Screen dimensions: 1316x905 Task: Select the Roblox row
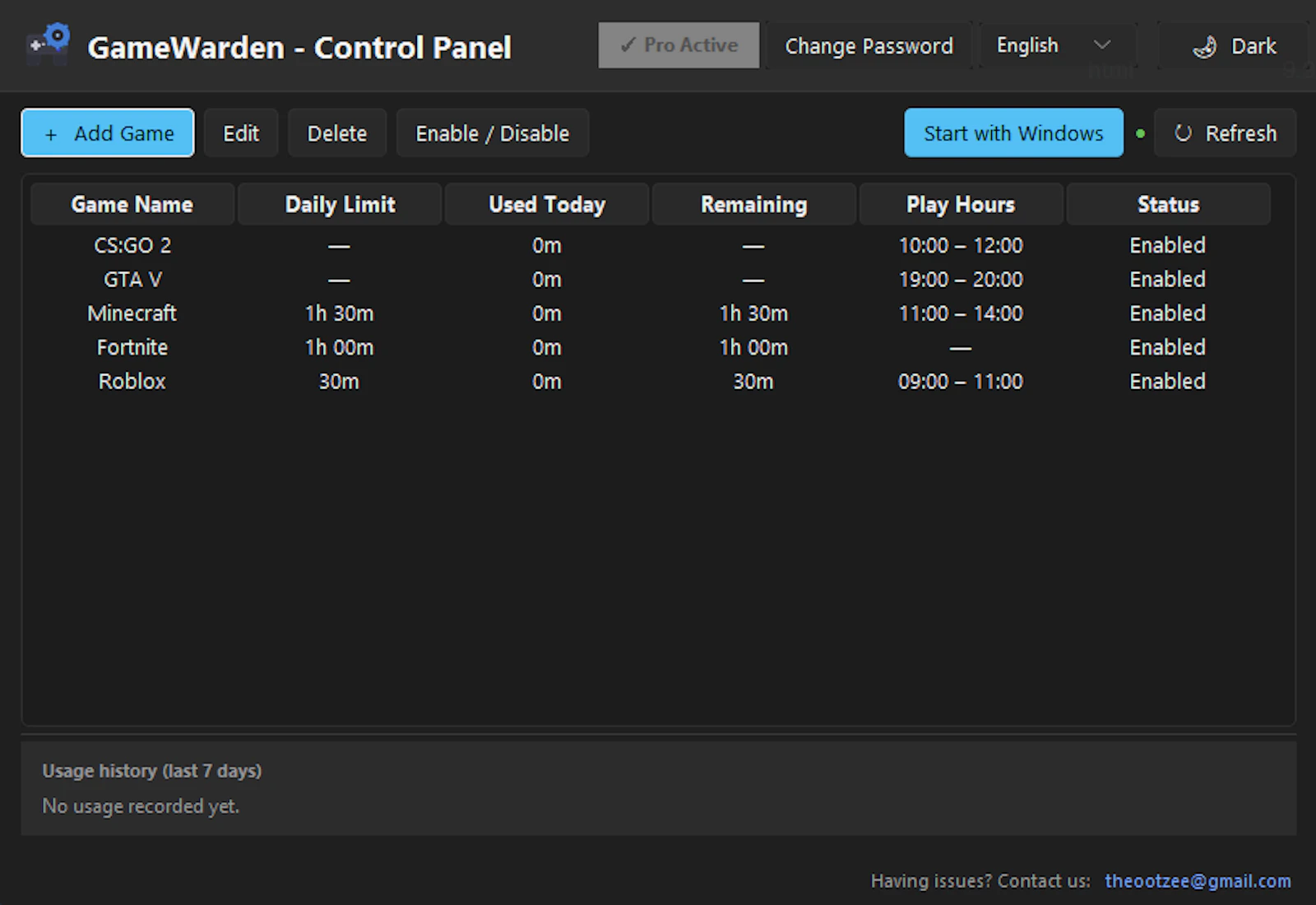pos(651,382)
